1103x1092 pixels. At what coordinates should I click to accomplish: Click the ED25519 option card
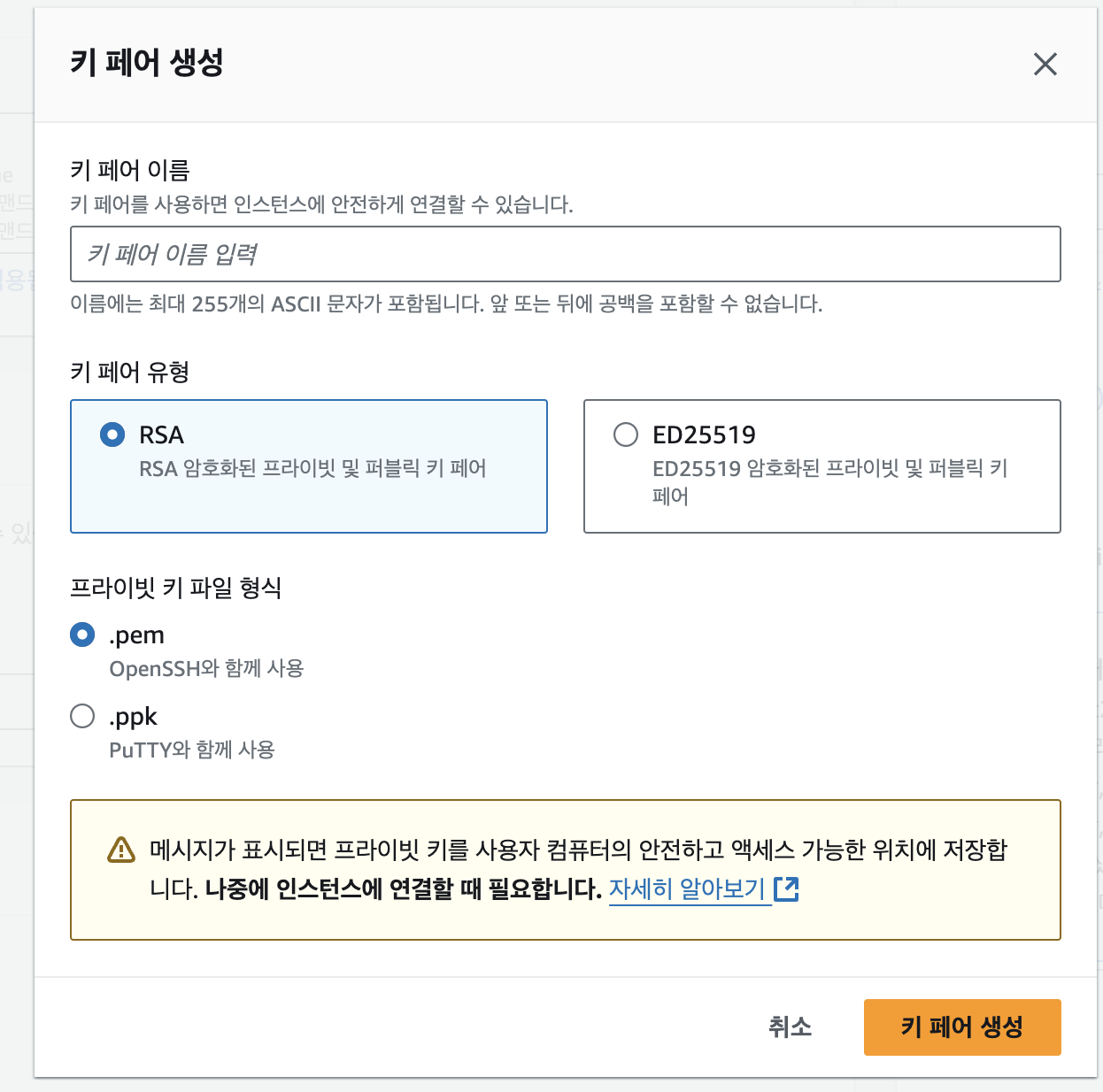(x=821, y=466)
